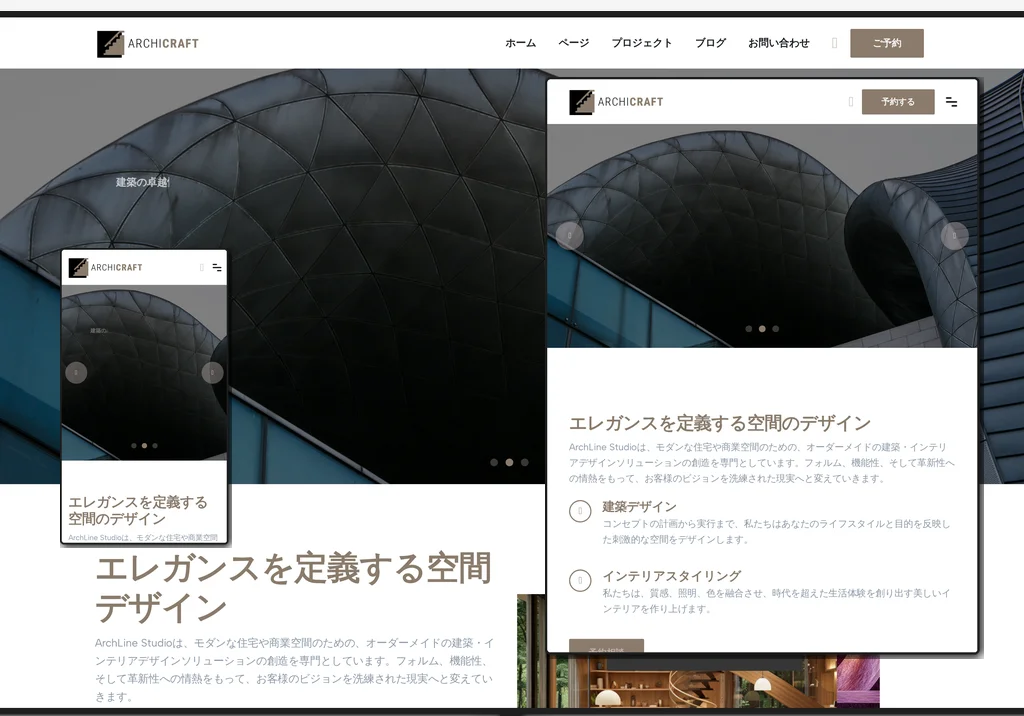Click the next-slide arrow in the mobile carousel
Image resolution: width=1024 pixels, height=716 pixels.
212,372
